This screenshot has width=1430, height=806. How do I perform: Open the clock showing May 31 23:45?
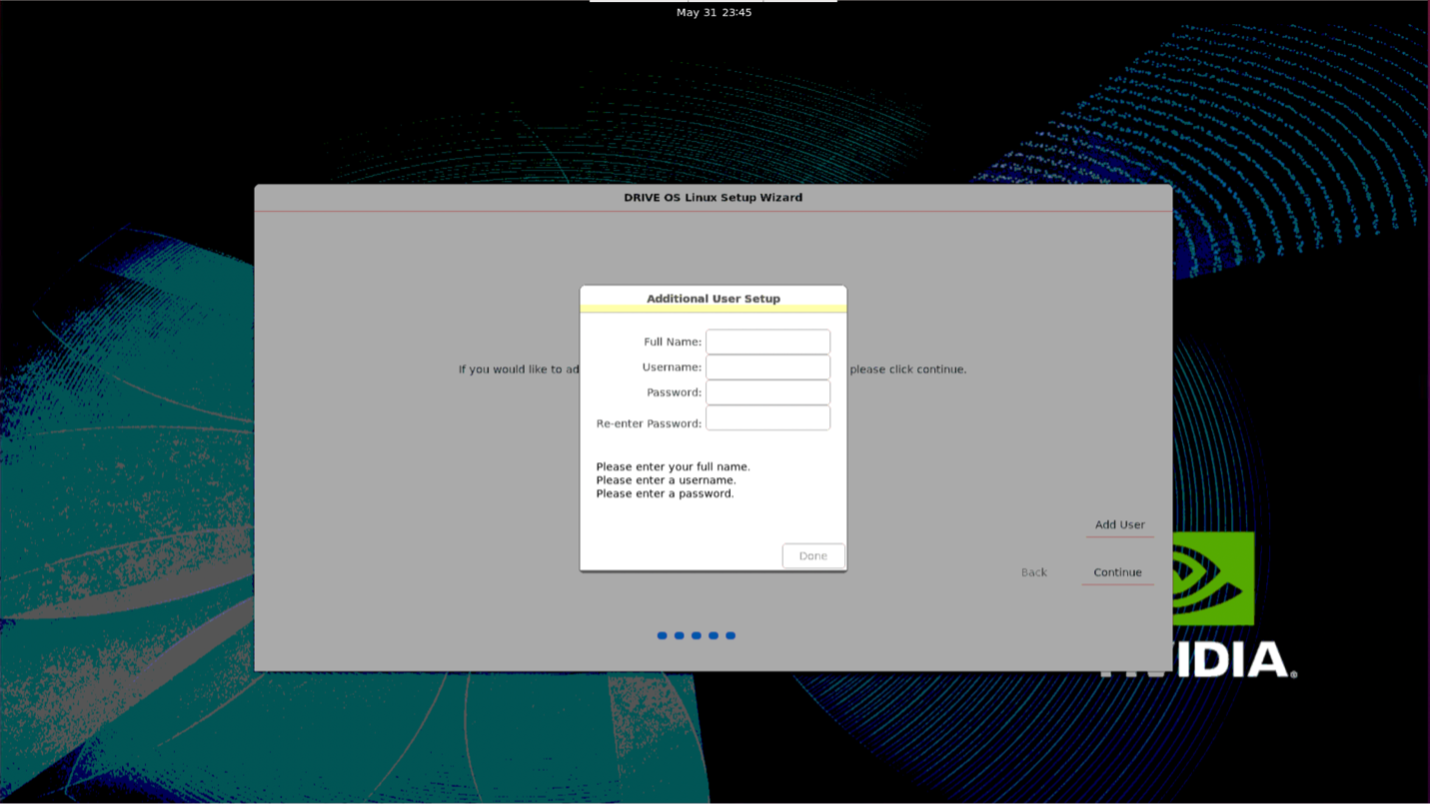714,13
